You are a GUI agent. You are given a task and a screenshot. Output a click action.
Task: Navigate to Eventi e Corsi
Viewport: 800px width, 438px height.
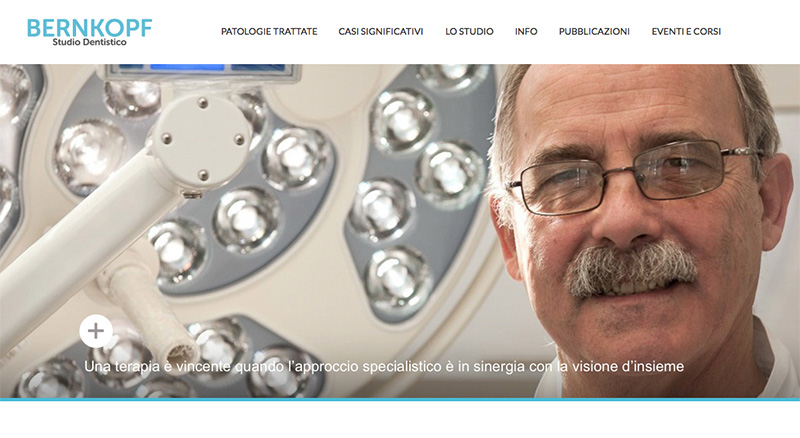(x=686, y=32)
